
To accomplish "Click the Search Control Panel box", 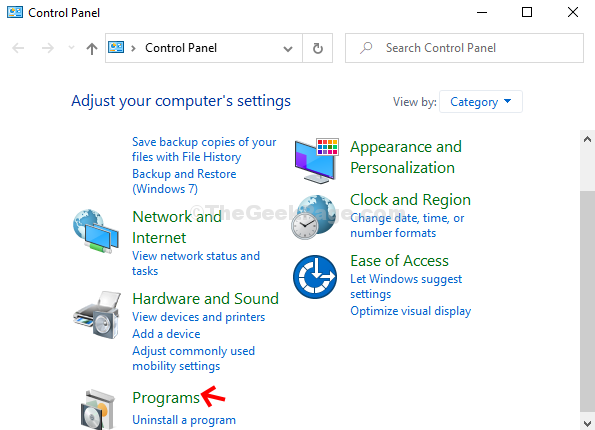I will coord(464,48).
